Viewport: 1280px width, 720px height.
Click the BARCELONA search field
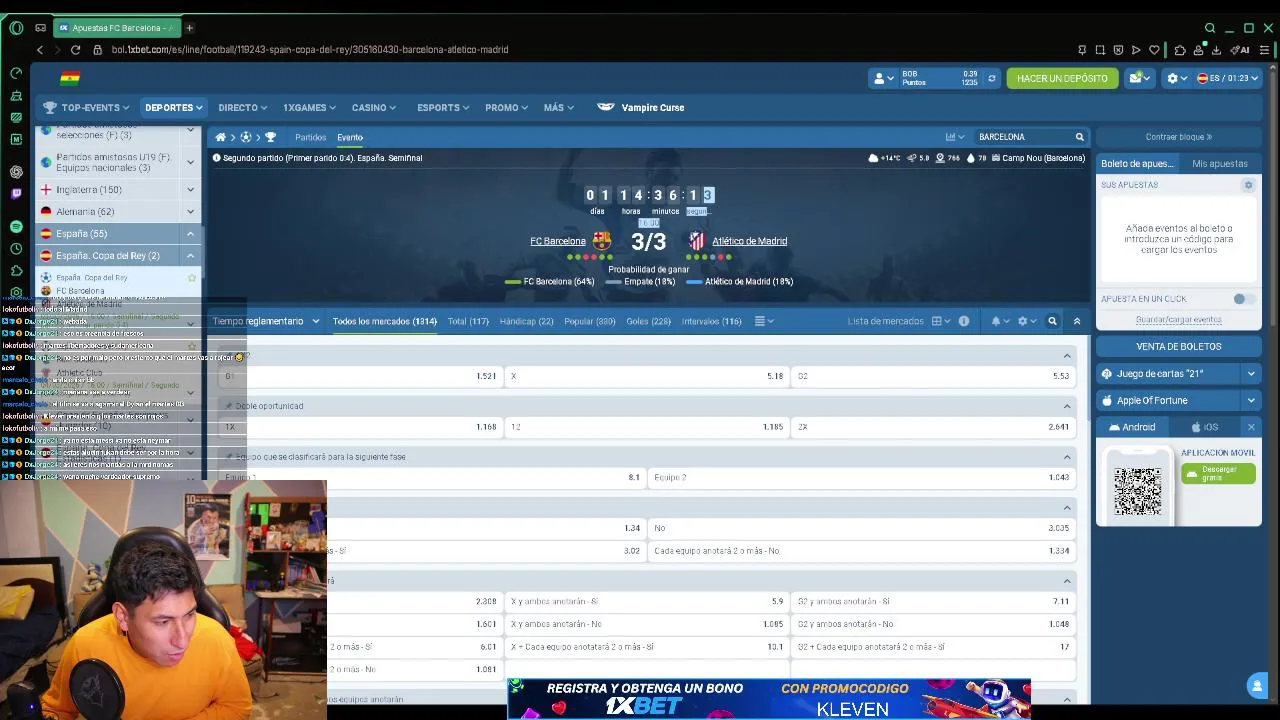pyautogui.click(x=1022, y=137)
